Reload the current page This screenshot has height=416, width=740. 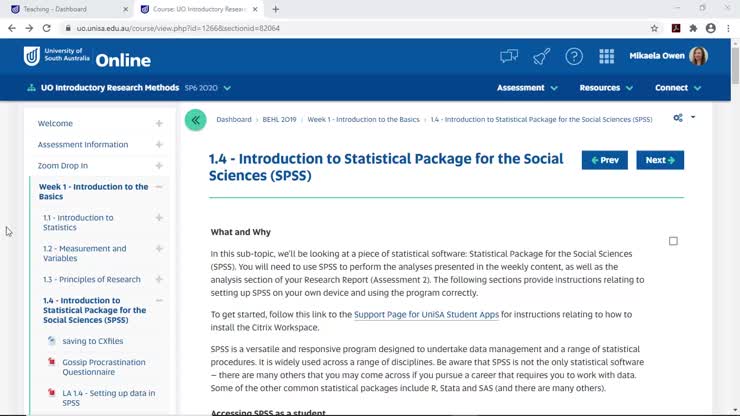point(46,28)
